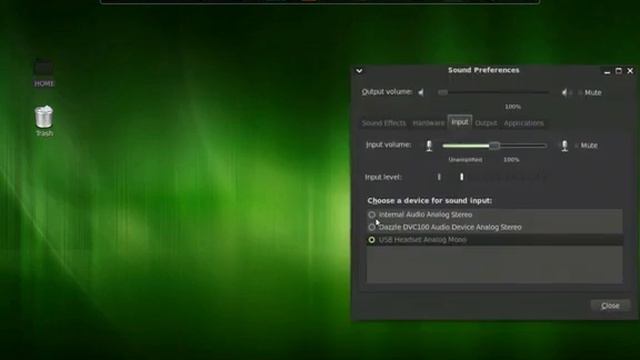Click the loud speaker icon near the output Mute checkbox
This screenshot has height=360, width=640.
point(565,93)
